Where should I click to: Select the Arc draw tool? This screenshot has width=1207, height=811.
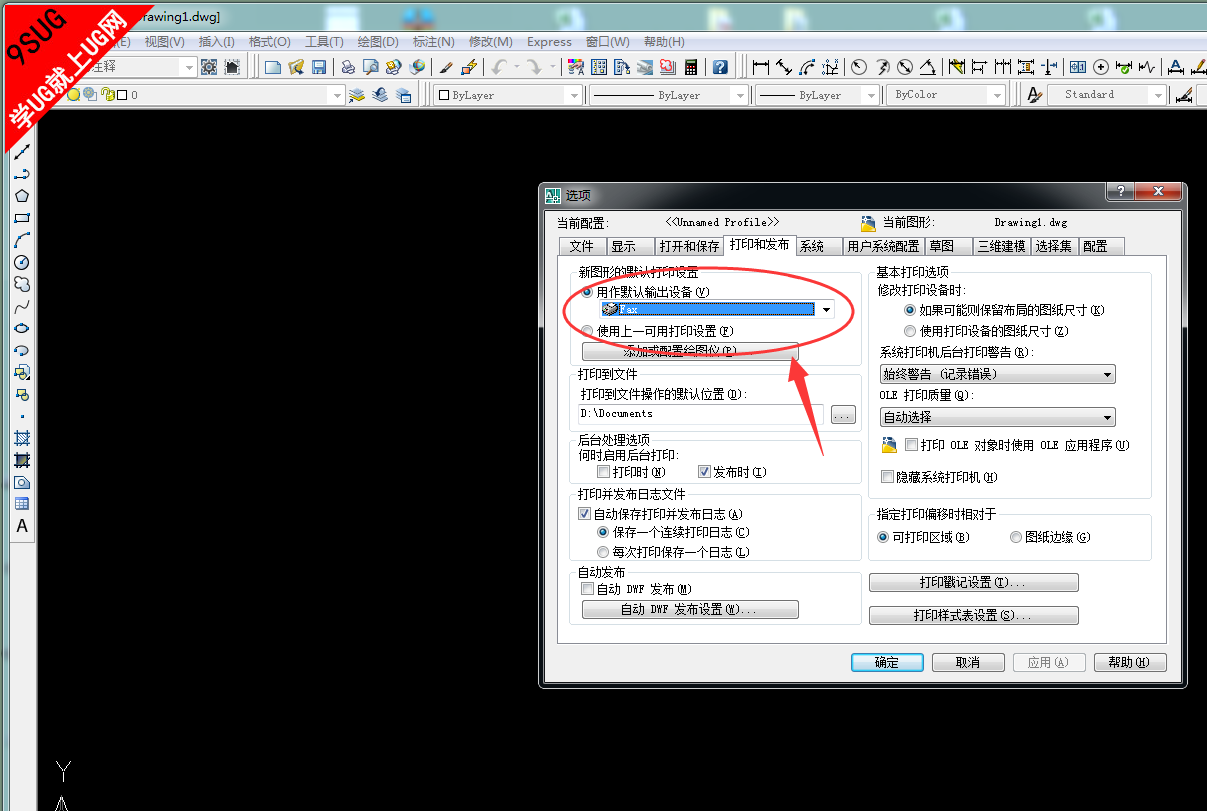22,240
